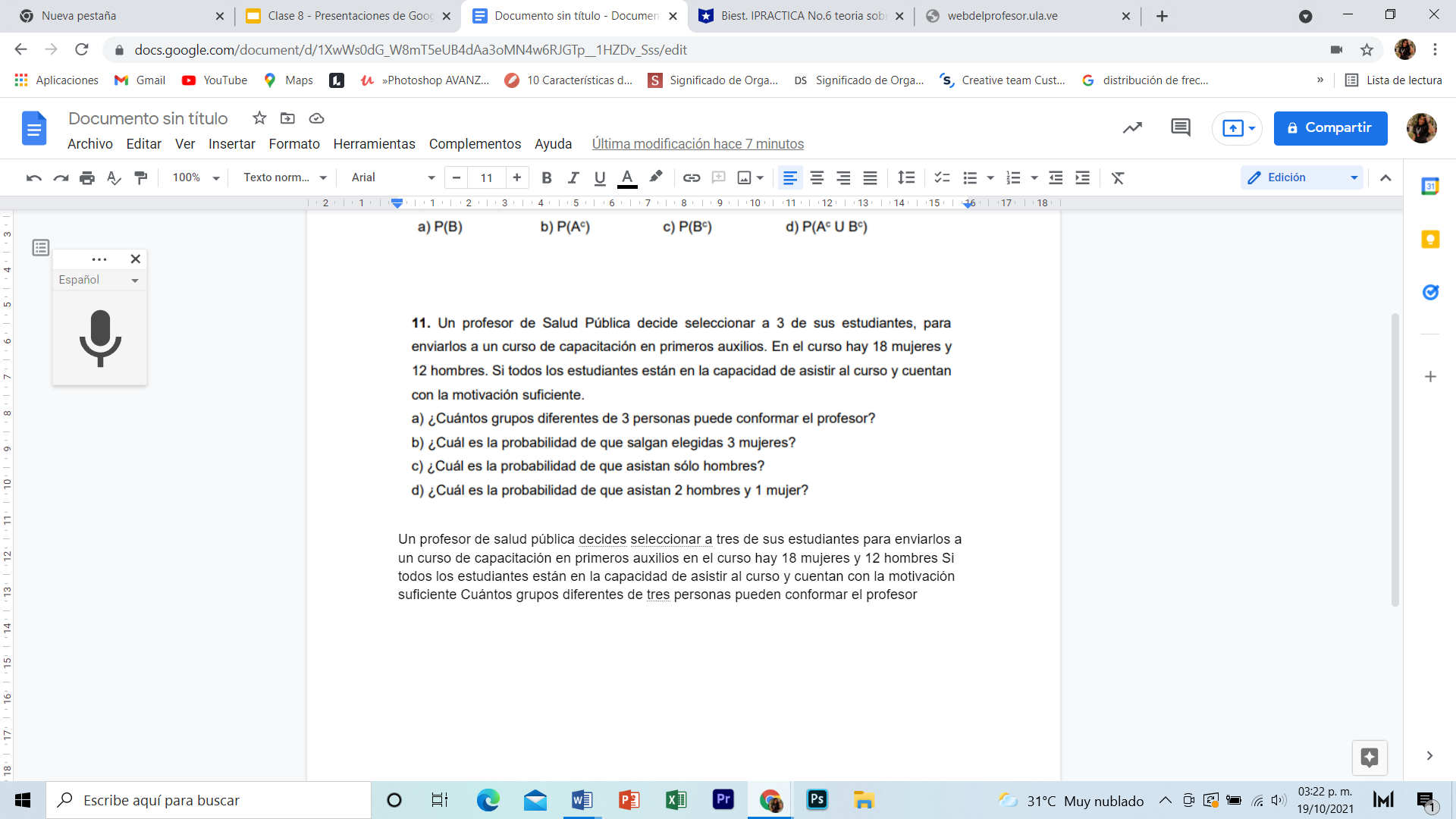The height and width of the screenshot is (819, 1456).
Task: Open Google Calendar side panel
Action: [x=1430, y=186]
